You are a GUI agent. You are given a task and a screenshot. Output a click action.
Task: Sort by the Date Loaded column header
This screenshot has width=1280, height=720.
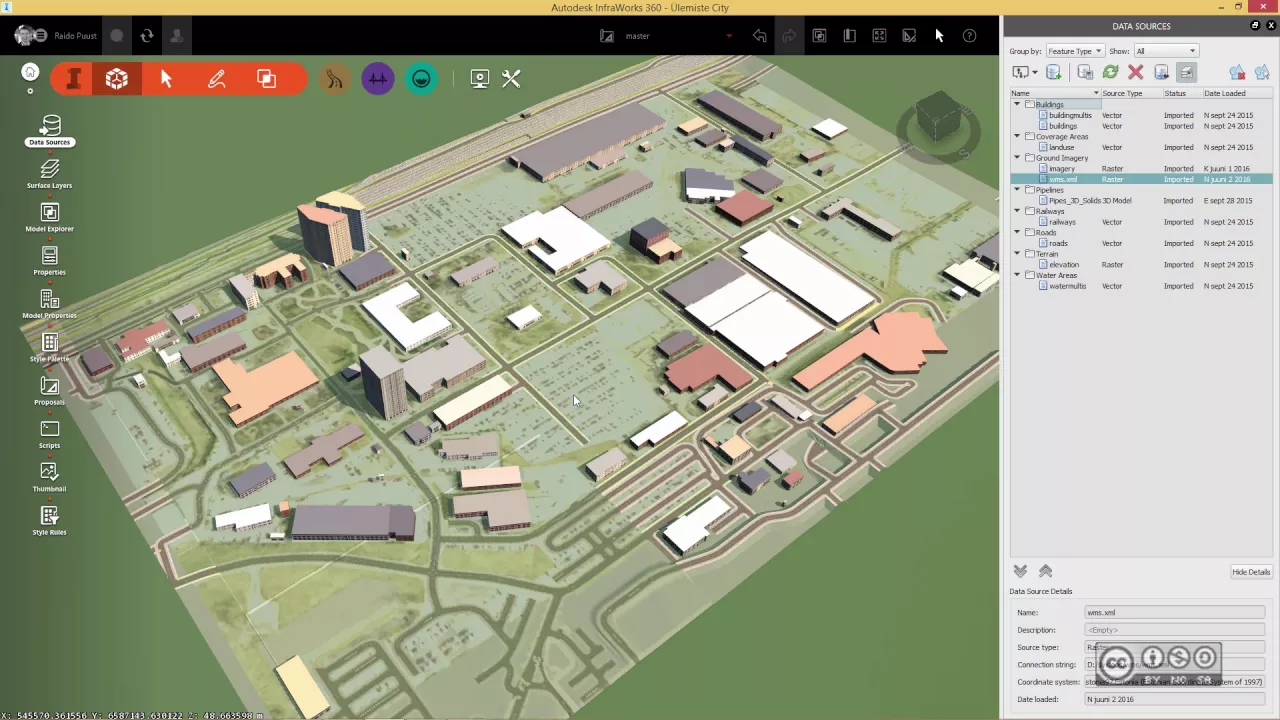pos(1237,93)
